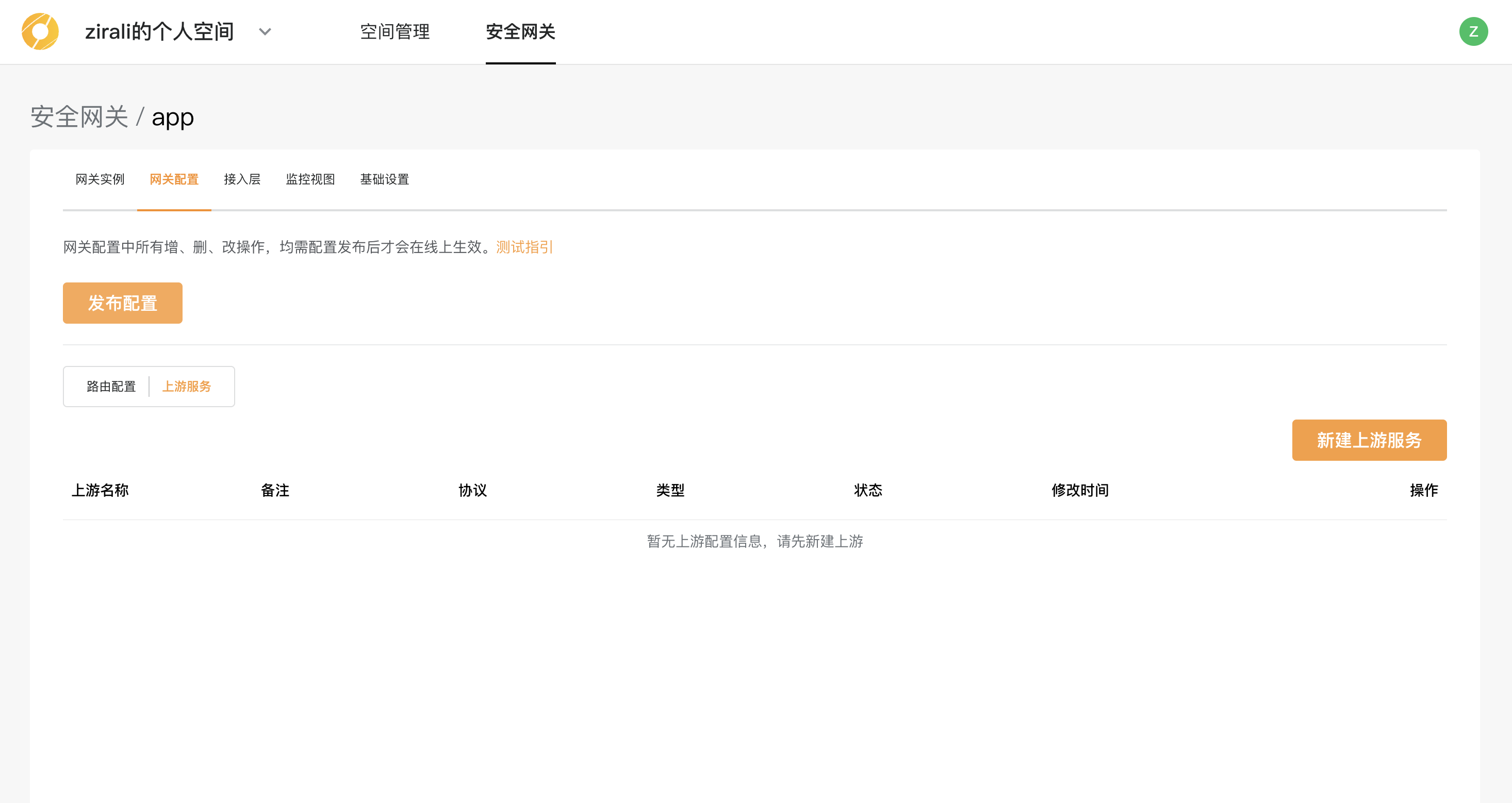The image size is (1512, 803).
Task: Toggle to the 路由配置 segment
Action: click(111, 387)
